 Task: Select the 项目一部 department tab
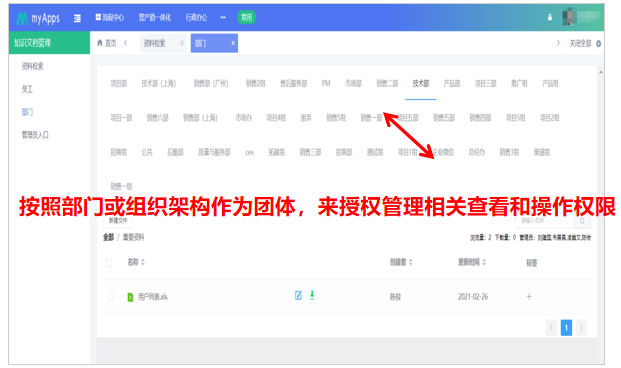(121, 118)
